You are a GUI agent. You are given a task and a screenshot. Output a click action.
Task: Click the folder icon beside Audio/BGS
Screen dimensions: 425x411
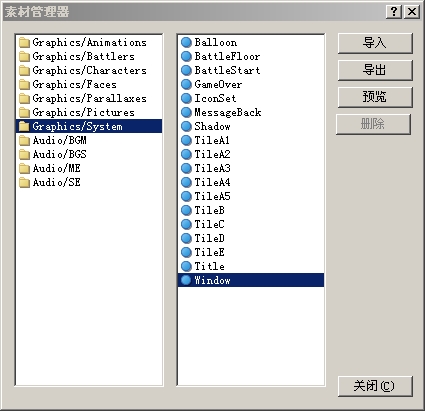[x=24, y=155]
